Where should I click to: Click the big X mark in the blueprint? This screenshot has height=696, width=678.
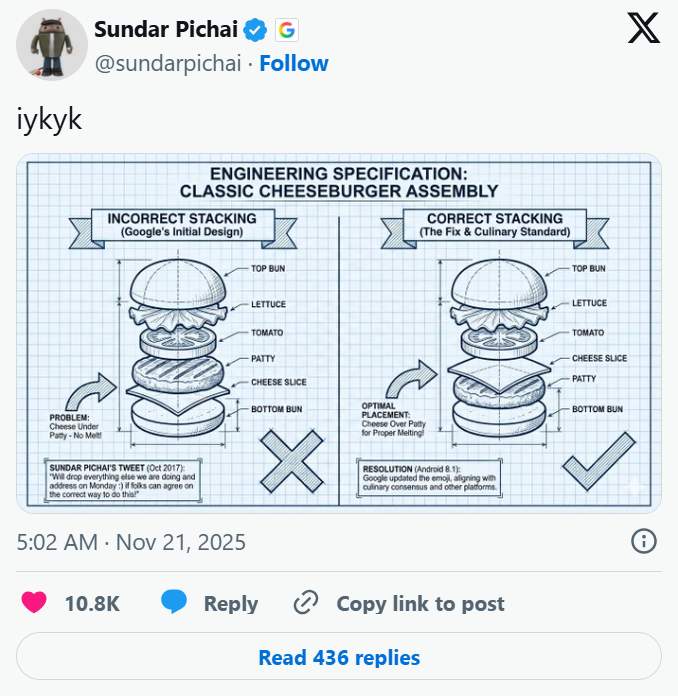[x=290, y=459]
